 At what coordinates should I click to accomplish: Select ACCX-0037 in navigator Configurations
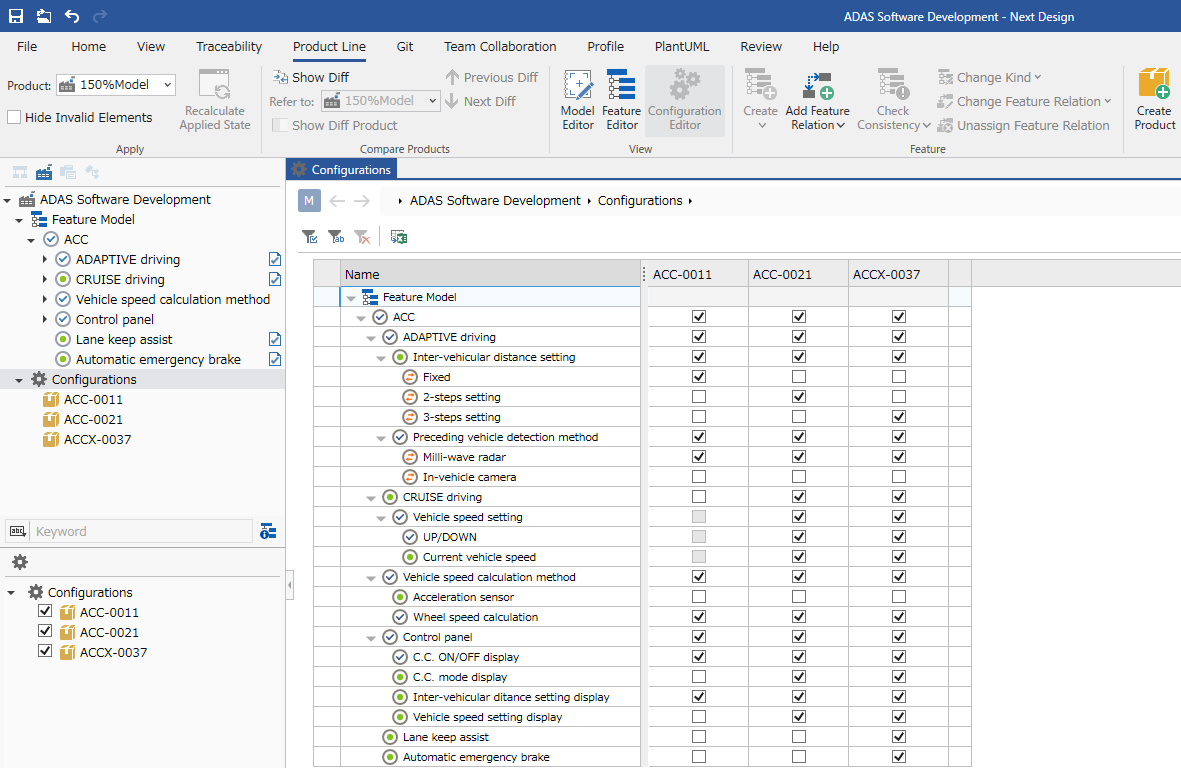[x=97, y=440]
